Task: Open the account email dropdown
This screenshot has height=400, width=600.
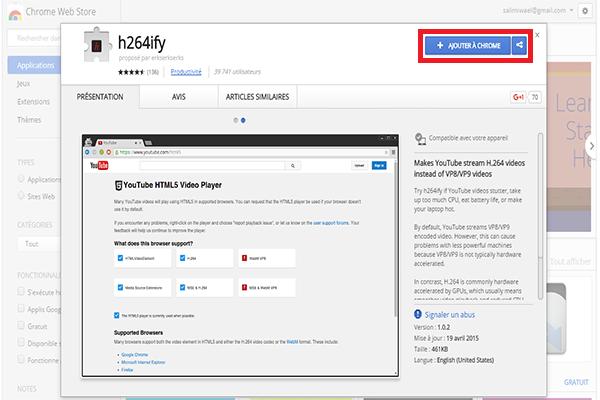Action: tap(538, 10)
